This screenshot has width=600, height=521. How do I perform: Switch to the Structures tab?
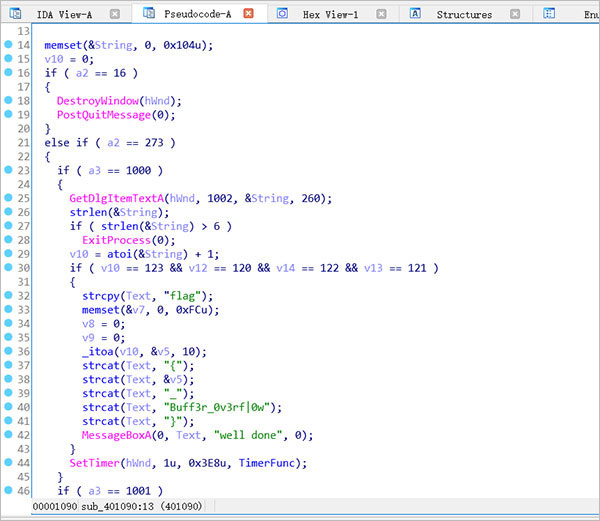pyautogui.click(x=464, y=14)
